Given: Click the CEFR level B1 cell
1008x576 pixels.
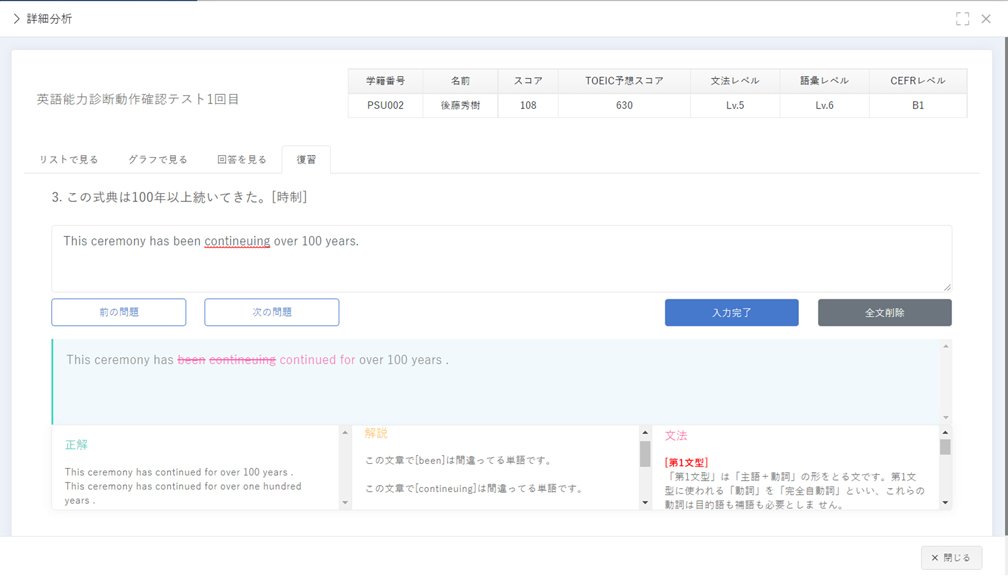Looking at the screenshot, I should 918,105.
